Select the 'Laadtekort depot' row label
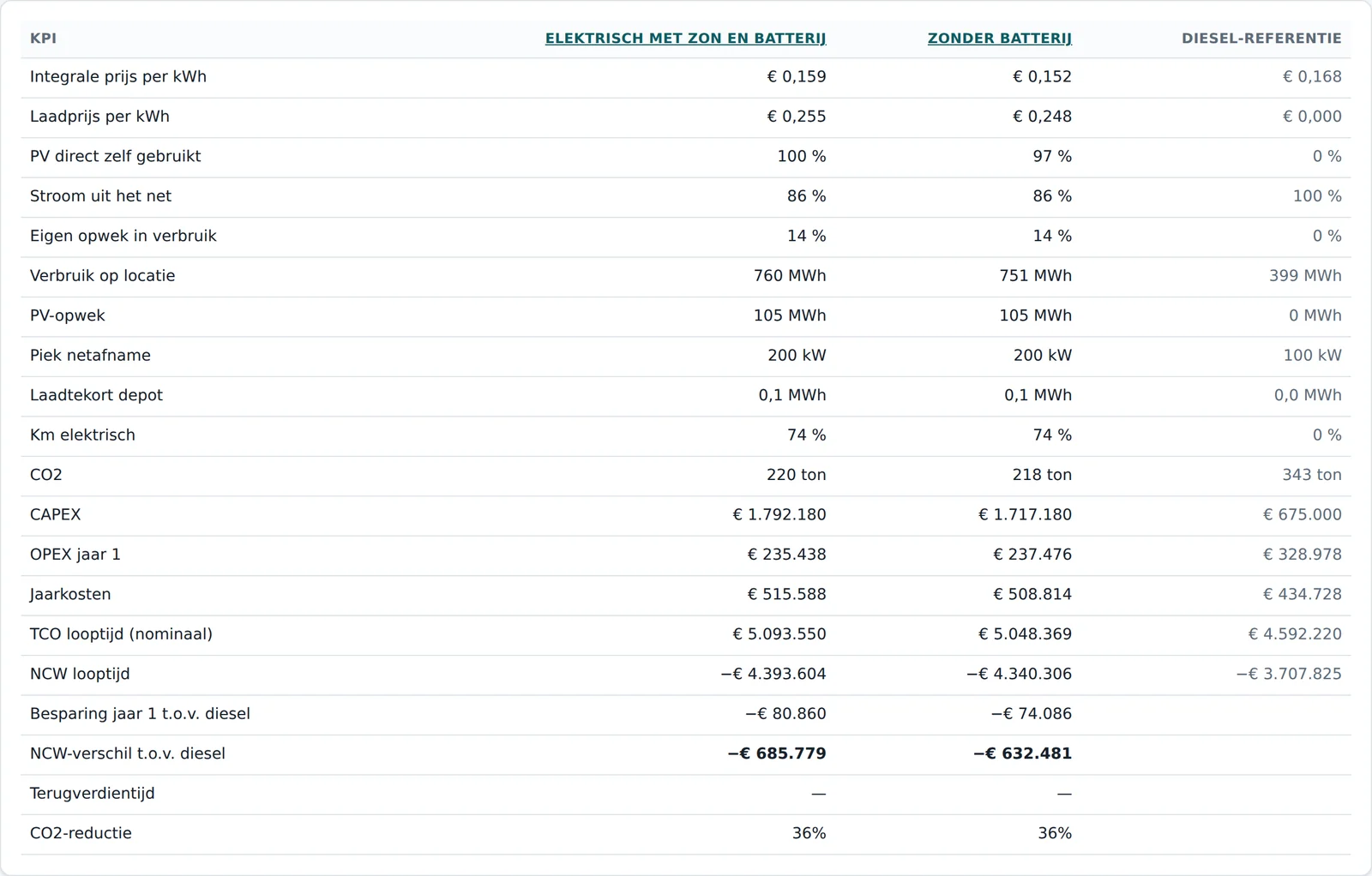The width and height of the screenshot is (1372, 876). click(96, 396)
